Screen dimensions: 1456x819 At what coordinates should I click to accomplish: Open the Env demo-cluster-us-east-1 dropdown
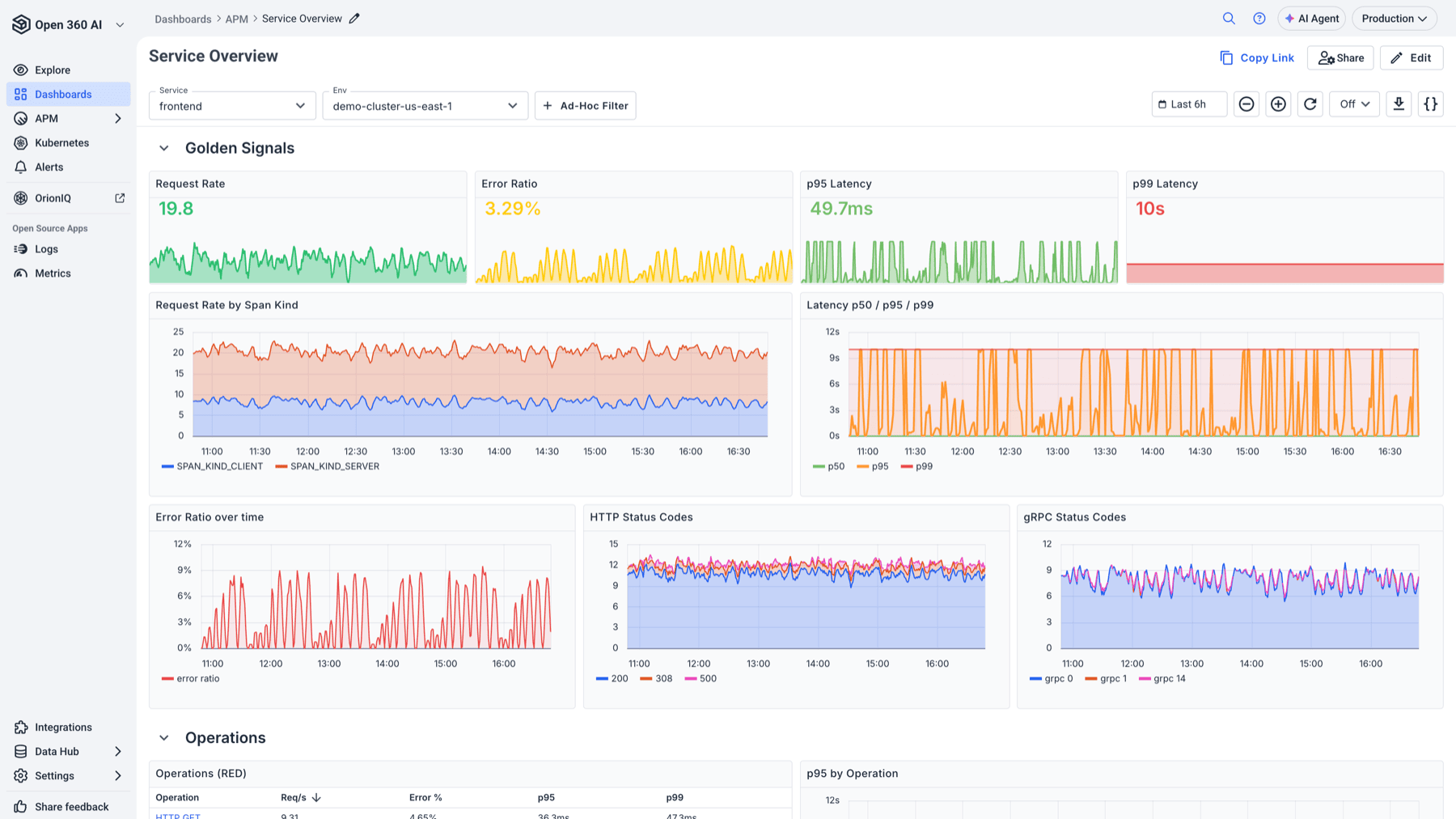coord(425,105)
